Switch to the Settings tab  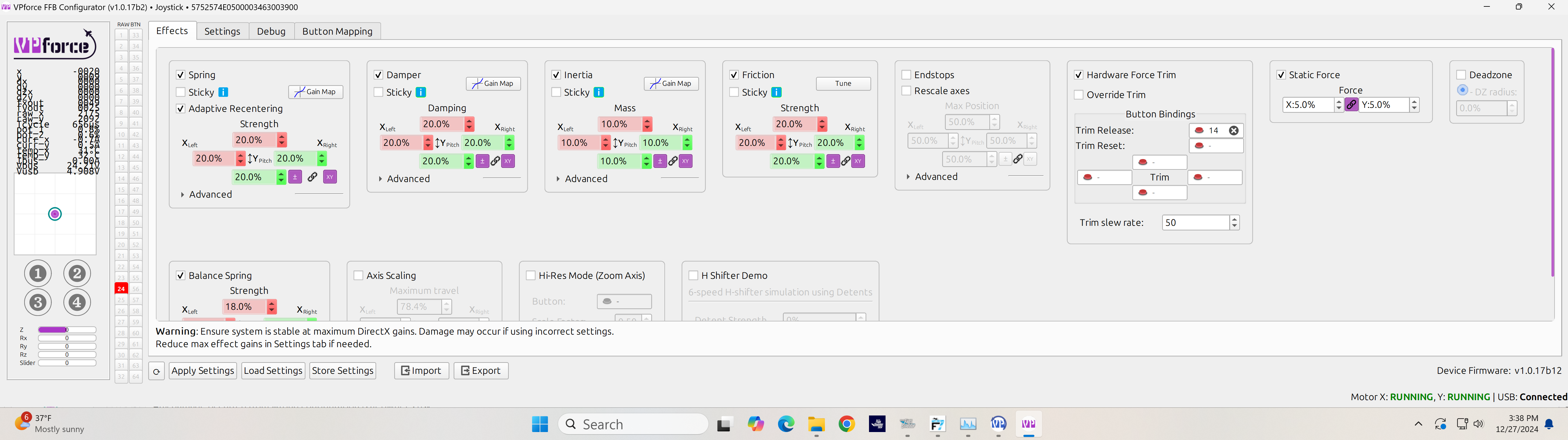[222, 31]
